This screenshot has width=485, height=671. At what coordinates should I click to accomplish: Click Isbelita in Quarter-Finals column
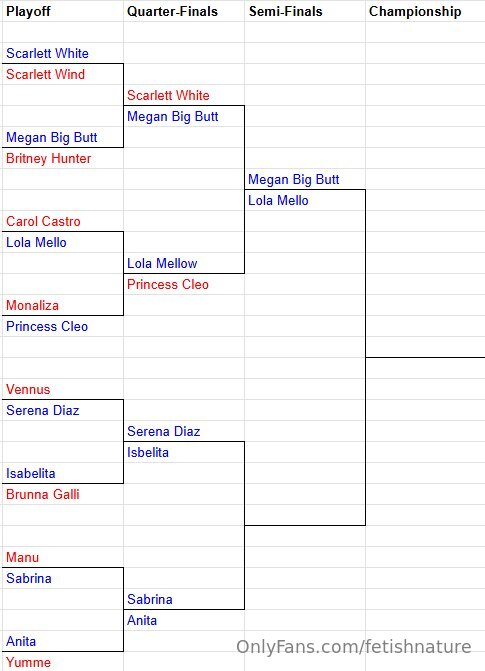[x=184, y=452]
